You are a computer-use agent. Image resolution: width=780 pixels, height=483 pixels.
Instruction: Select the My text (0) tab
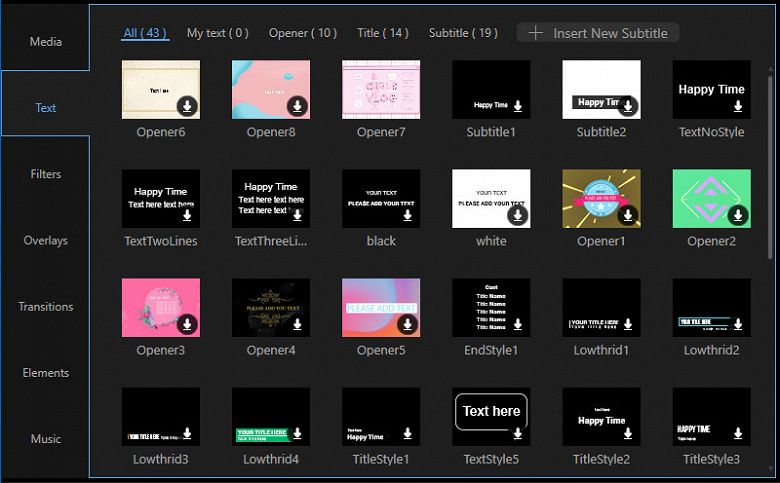217,33
